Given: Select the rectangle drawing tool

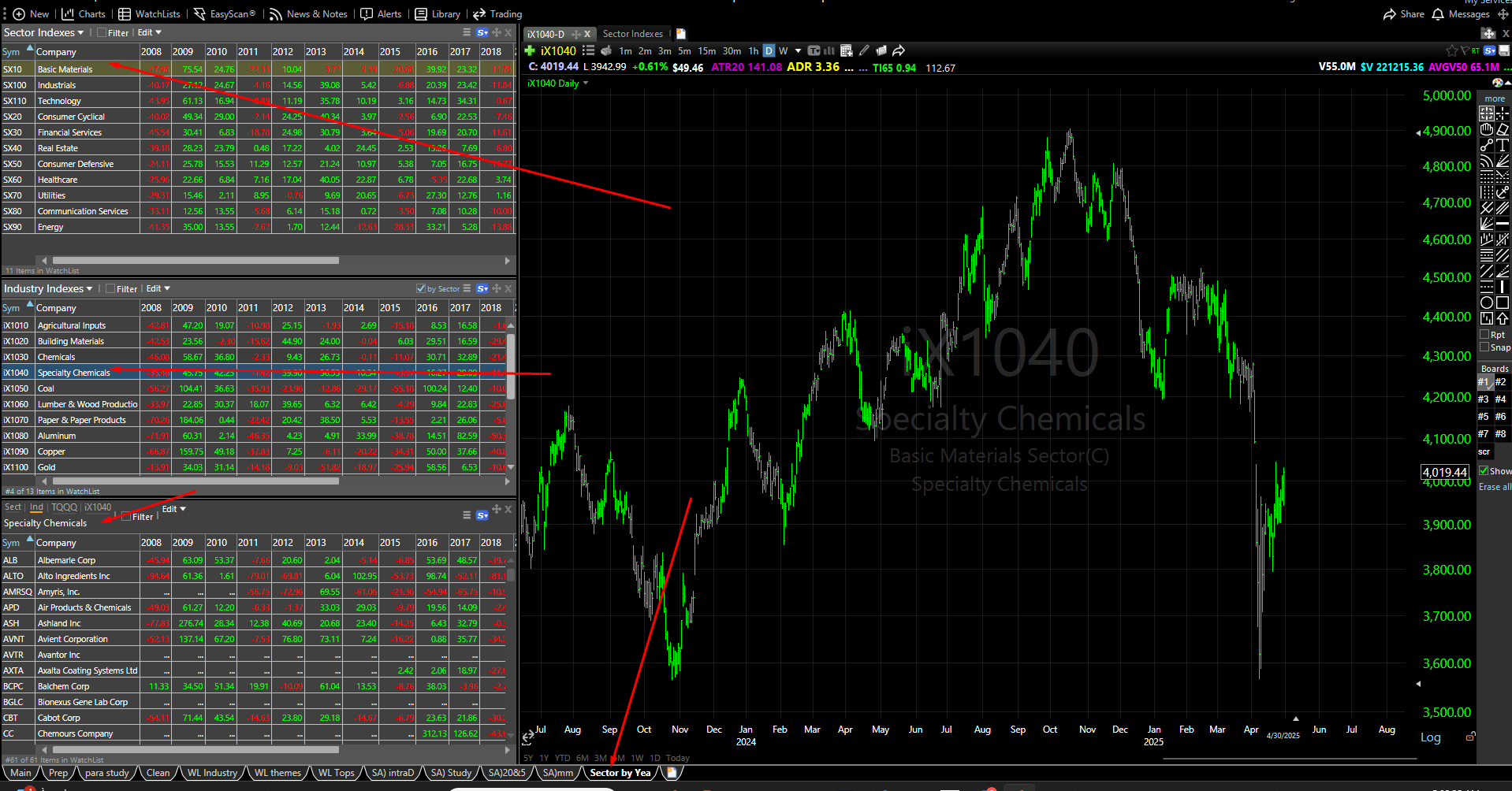Looking at the screenshot, I should point(1503,303).
